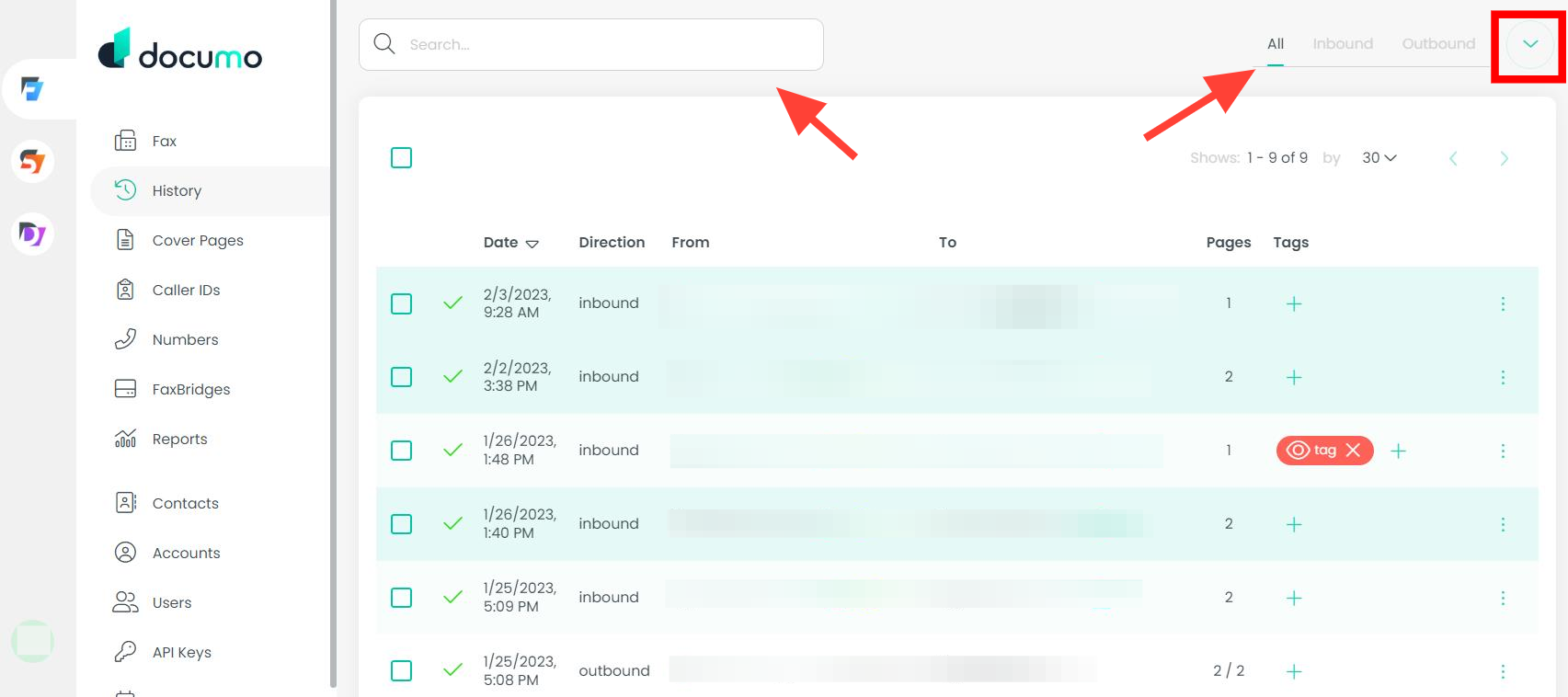The width and height of the screenshot is (1568, 697).
Task: Open Reports chart icon in sidebar
Action: click(125, 439)
